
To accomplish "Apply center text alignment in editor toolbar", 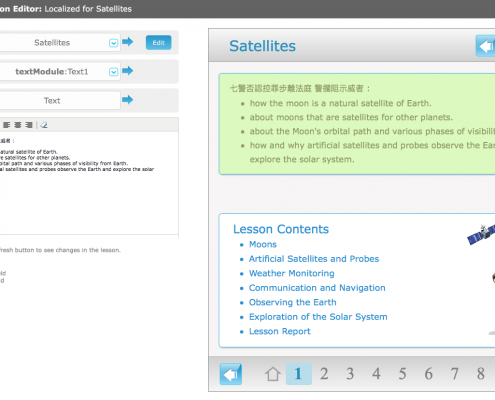I will 18,125.
